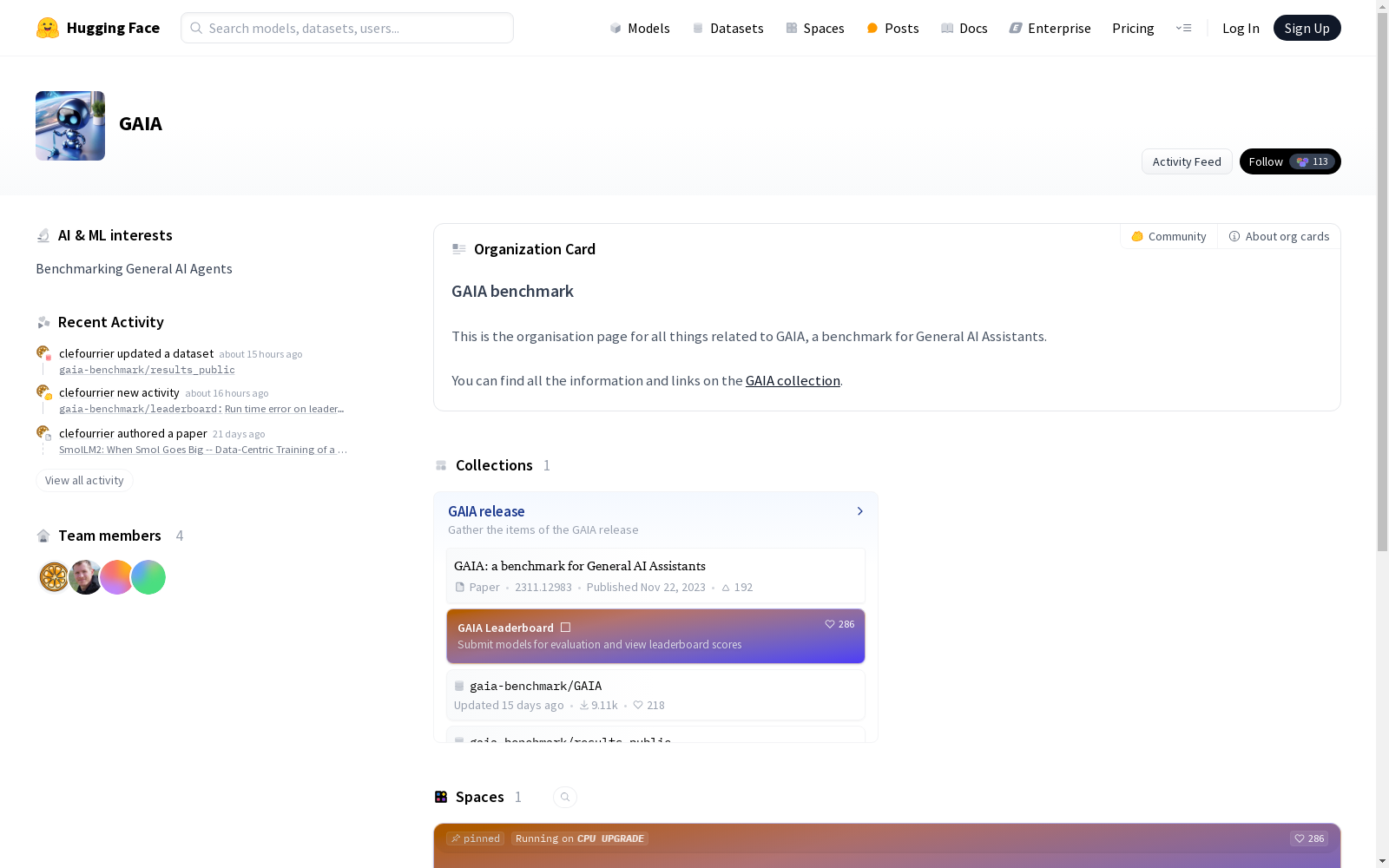
Task: Open first team member's orange avatar
Action: [x=54, y=577]
